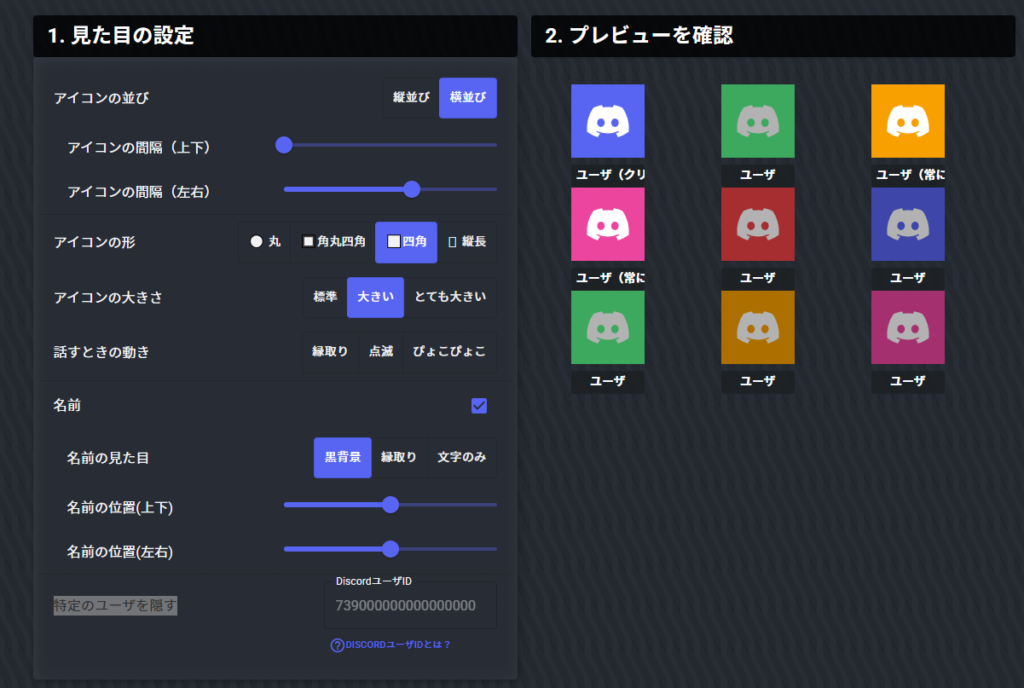Viewport: 1024px width, 688px height.
Task: Click the orange Discord avatar in preview
Action: point(907,121)
